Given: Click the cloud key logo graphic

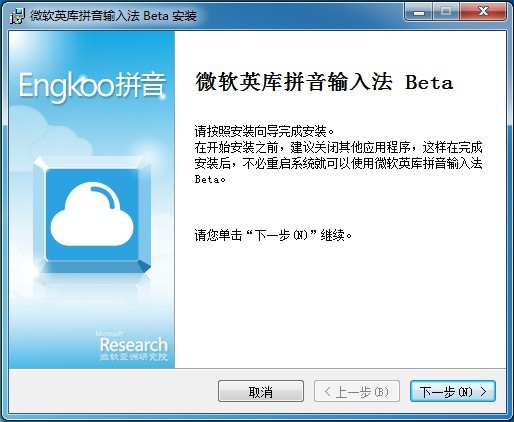Looking at the screenshot, I should 92,215.
